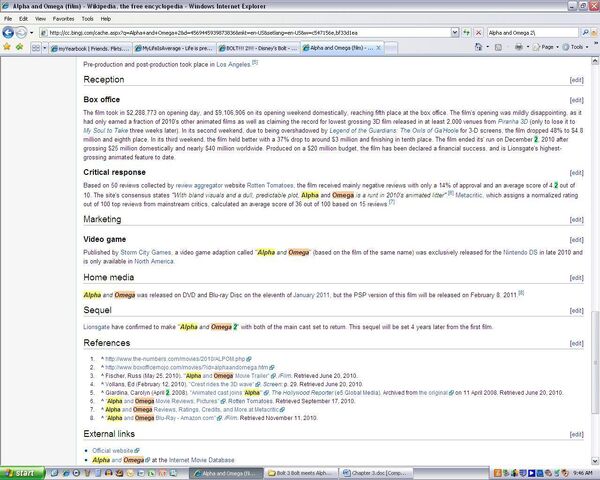Open the Storm City Games link

pyautogui.click(x=146, y=252)
